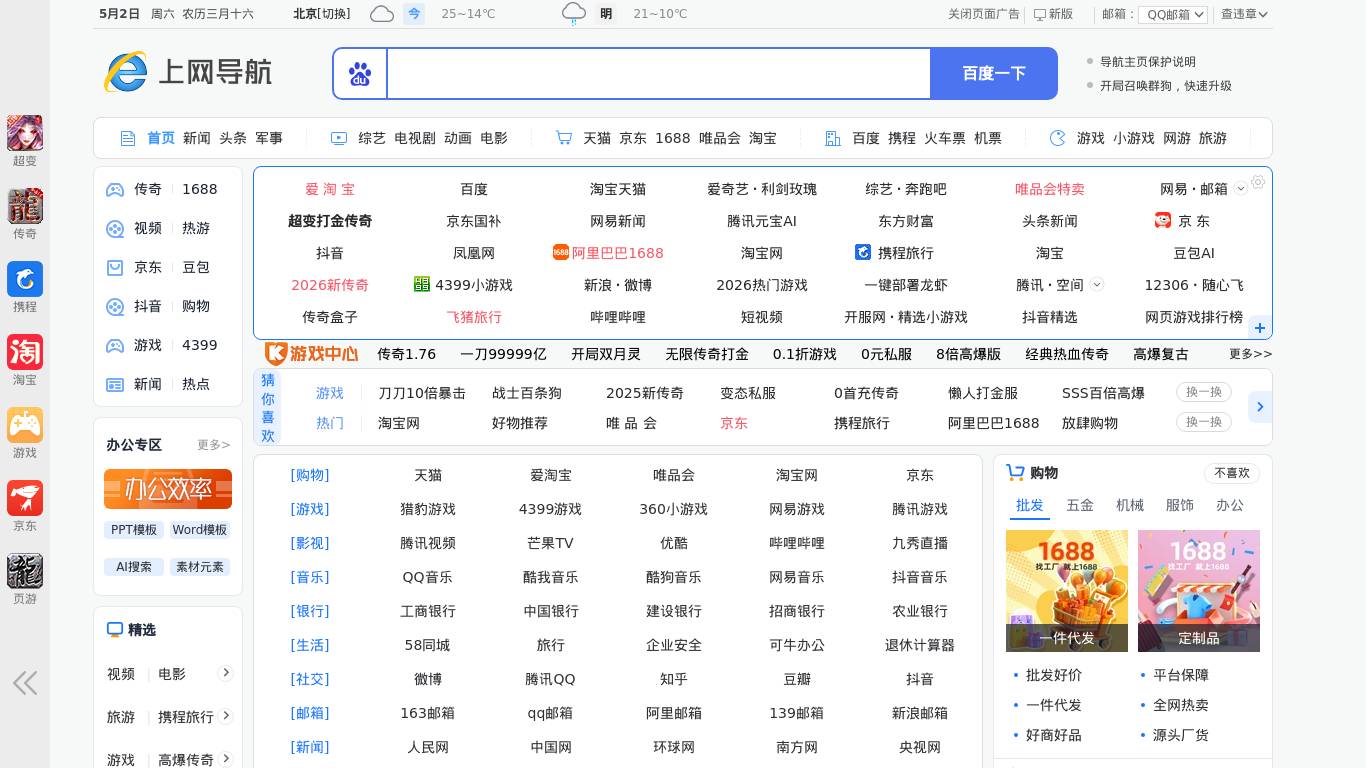Open the 页游 icon in left sidebar
This screenshot has height=768, width=1366.
[25, 571]
